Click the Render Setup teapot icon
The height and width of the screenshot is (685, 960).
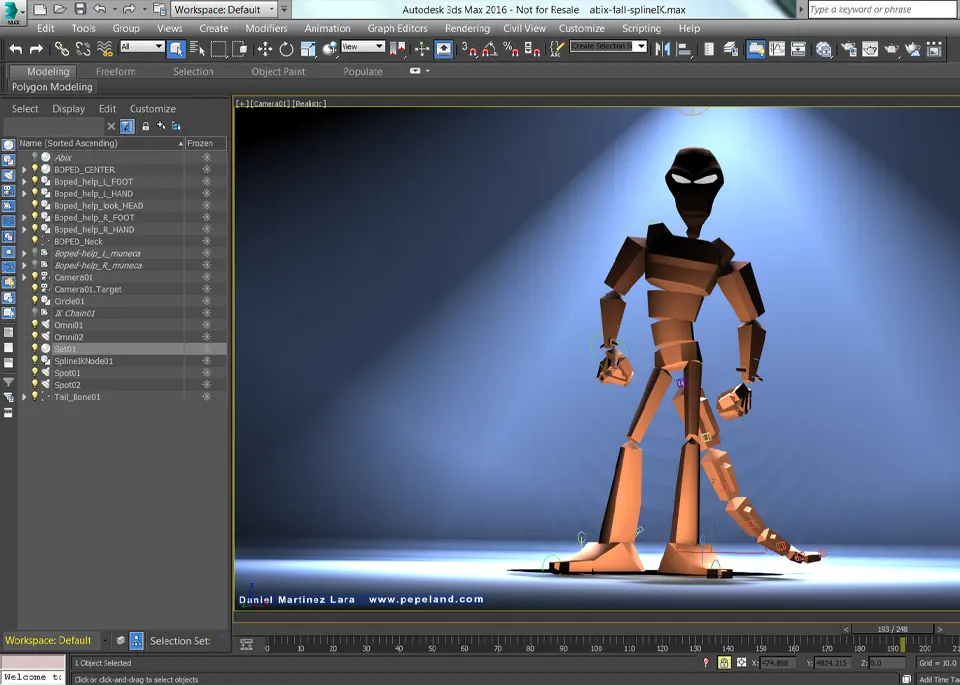[x=849, y=48]
